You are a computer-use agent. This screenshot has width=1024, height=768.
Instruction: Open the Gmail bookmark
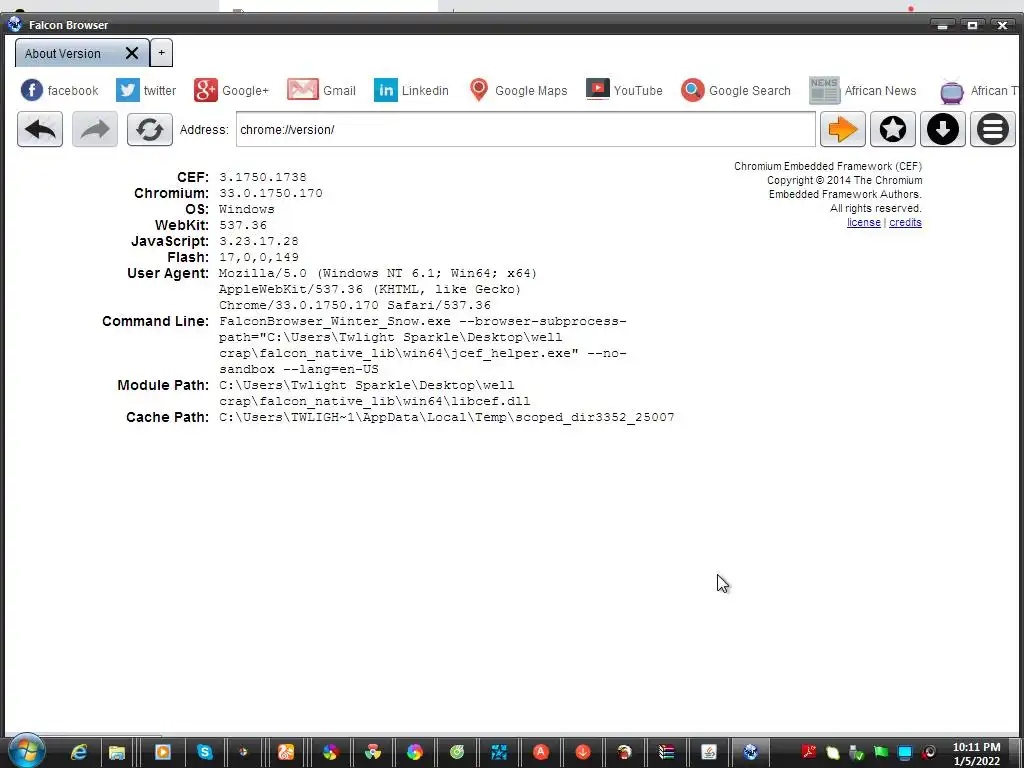[321, 90]
